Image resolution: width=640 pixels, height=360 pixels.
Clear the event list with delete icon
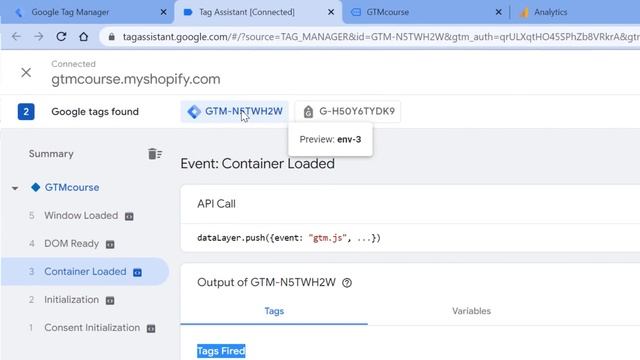(x=155, y=154)
